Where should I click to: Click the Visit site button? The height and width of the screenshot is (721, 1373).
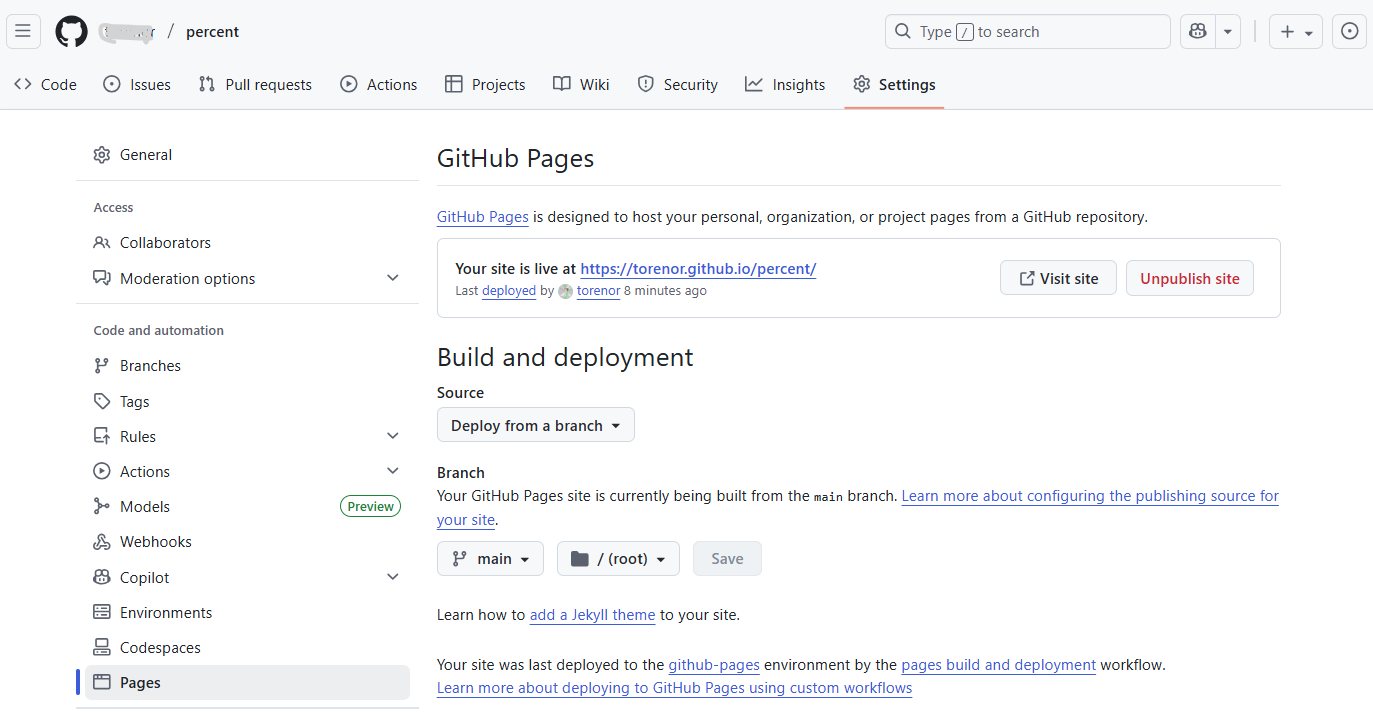[1058, 278]
